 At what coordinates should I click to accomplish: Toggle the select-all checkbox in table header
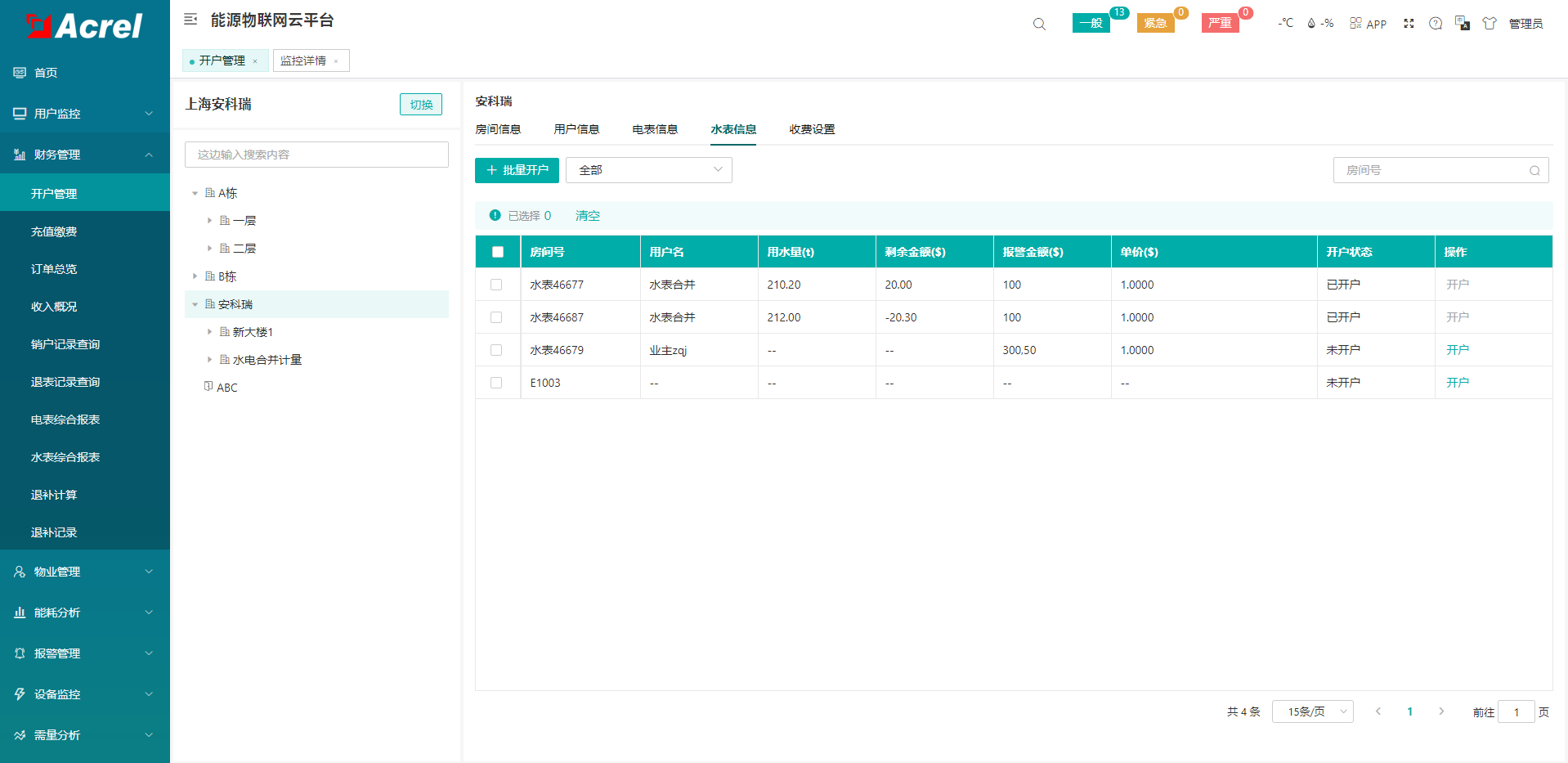(x=498, y=252)
